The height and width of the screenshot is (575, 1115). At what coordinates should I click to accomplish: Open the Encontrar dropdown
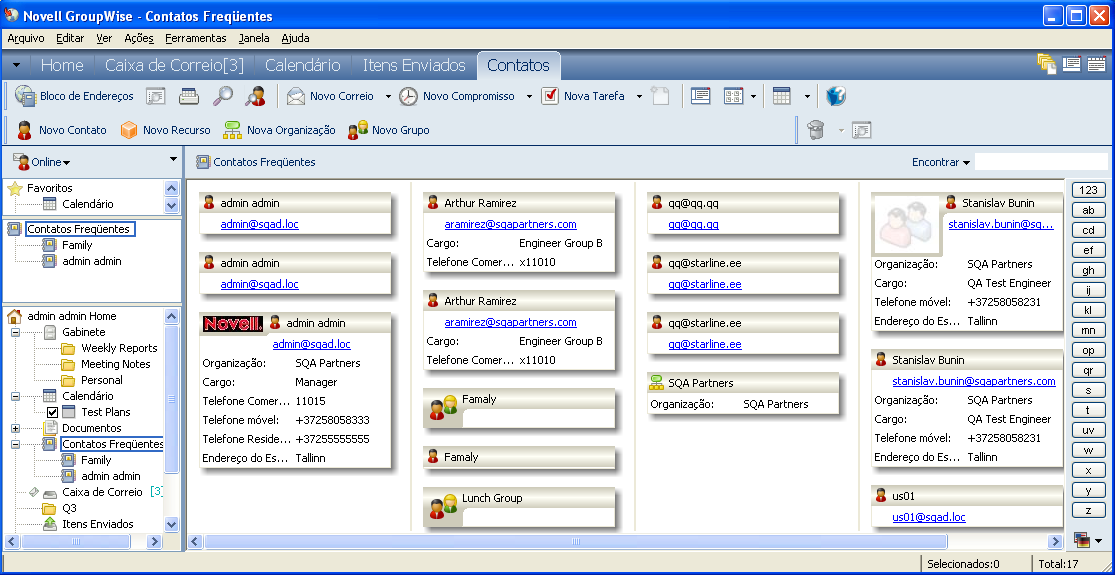coord(941,162)
